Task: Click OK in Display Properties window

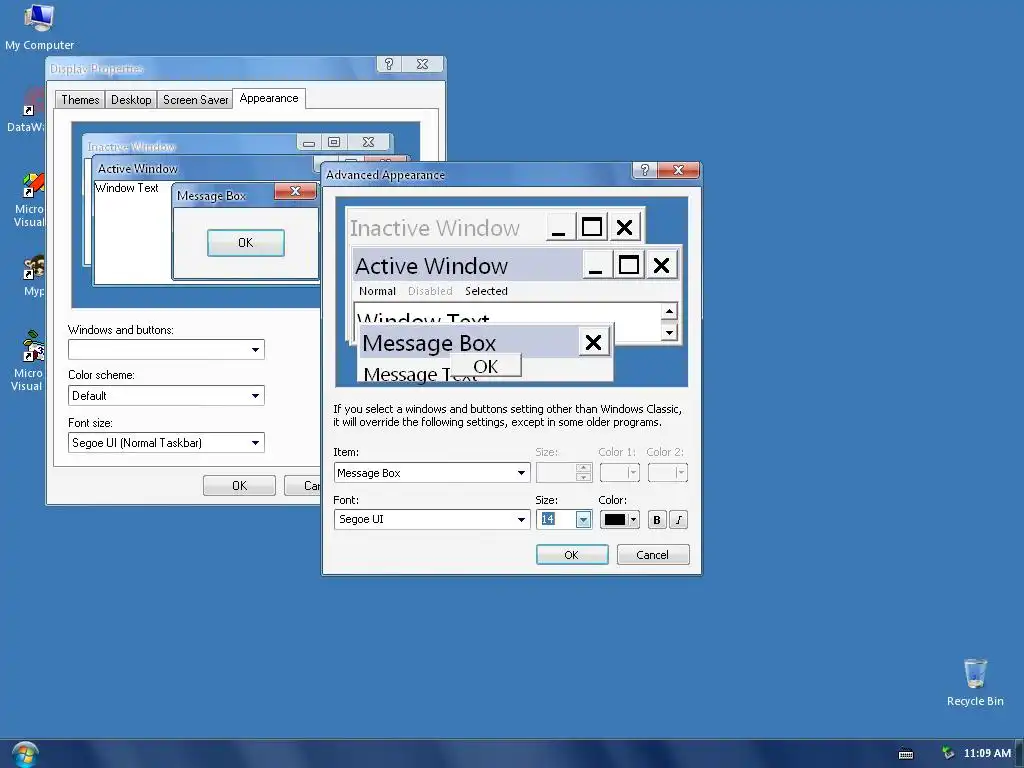Action: tap(239, 485)
